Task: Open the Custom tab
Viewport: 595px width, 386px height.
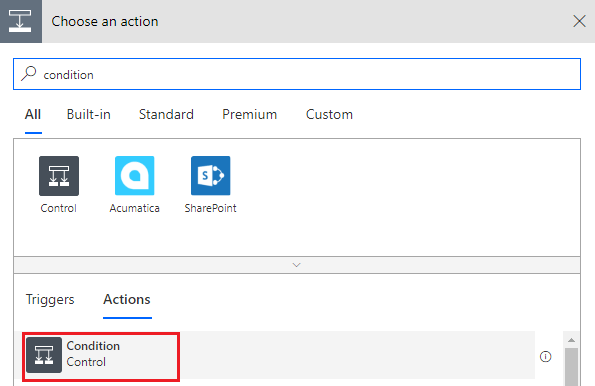Action: pos(329,115)
